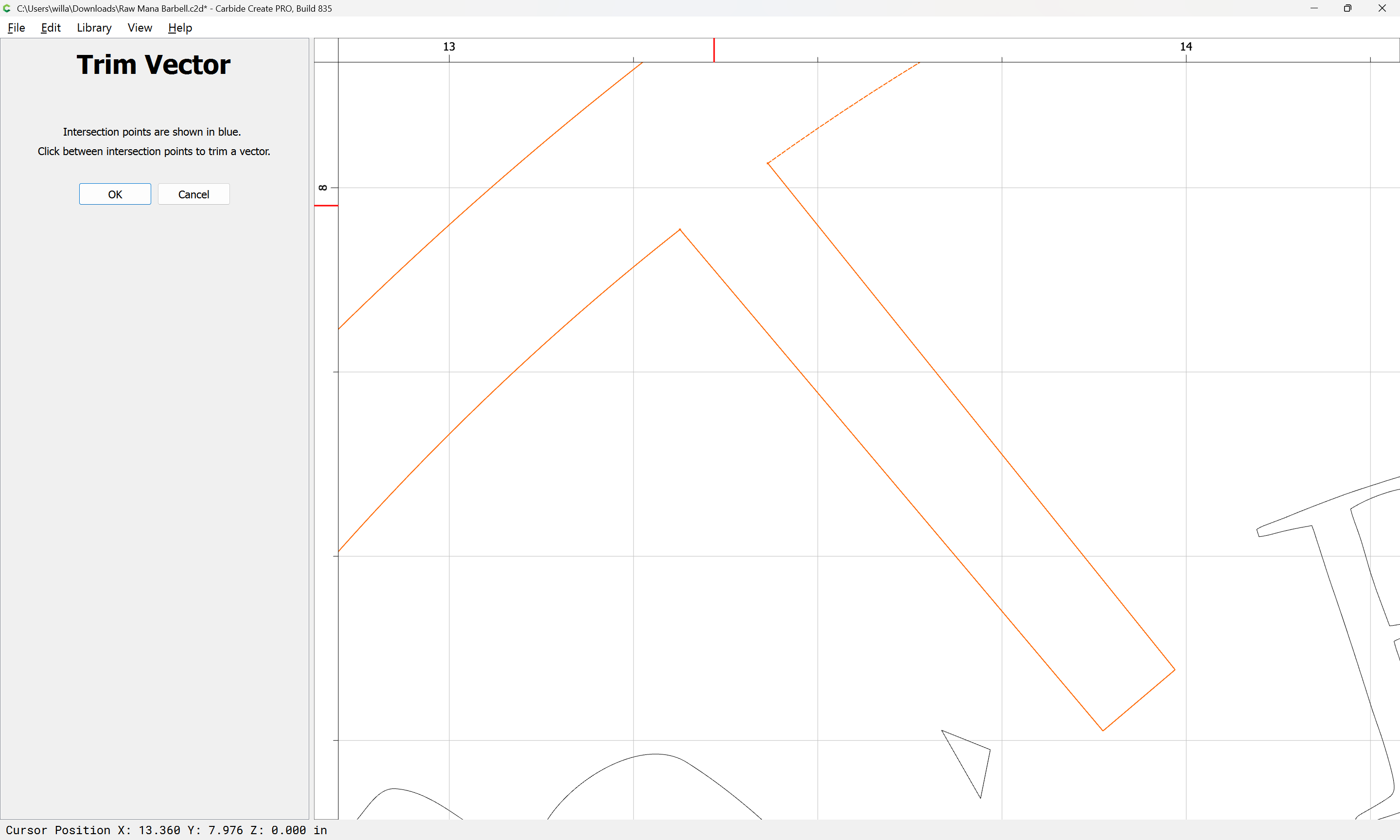Open the Help menu
The image size is (1400, 840).
pyautogui.click(x=180, y=28)
